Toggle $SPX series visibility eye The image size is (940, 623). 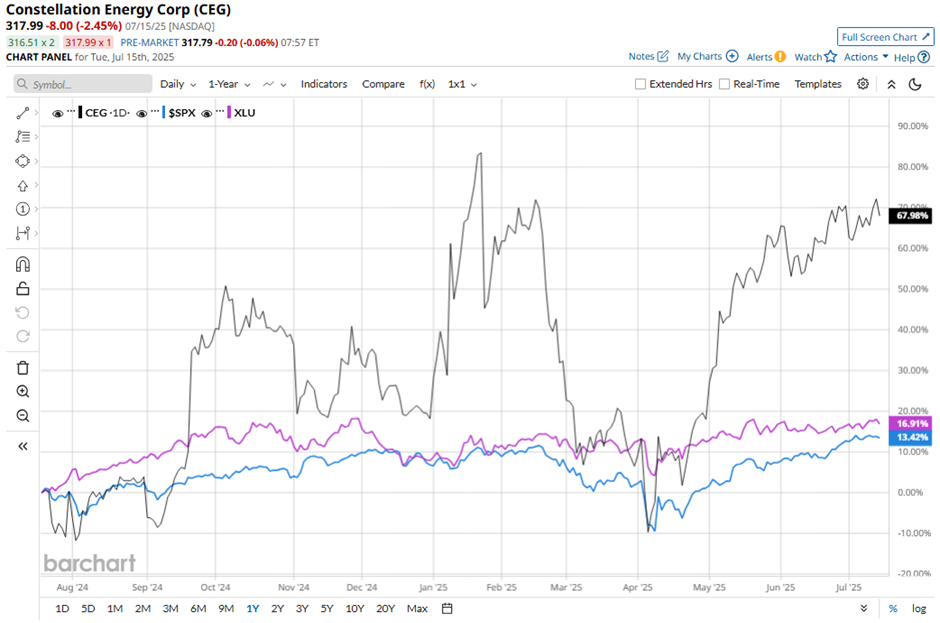141,113
